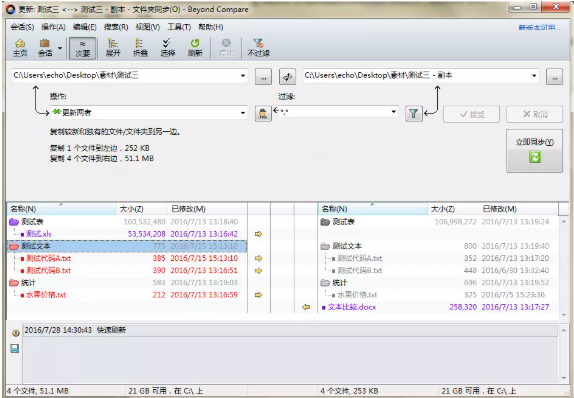
Task: Click the log panel clock icon
Action: coord(15,333)
